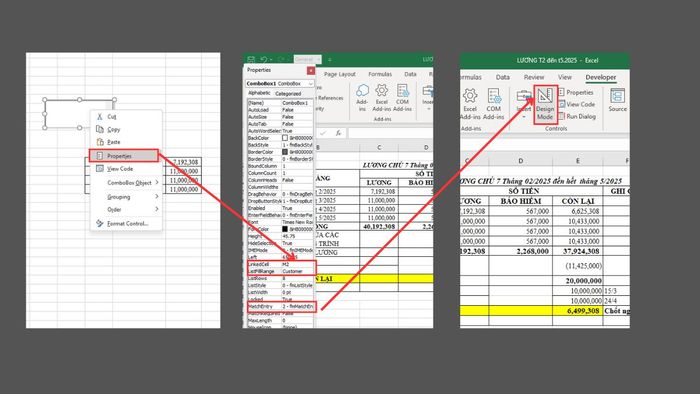Select the ListRows property row
This screenshot has height=394, width=700.
tap(280, 278)
